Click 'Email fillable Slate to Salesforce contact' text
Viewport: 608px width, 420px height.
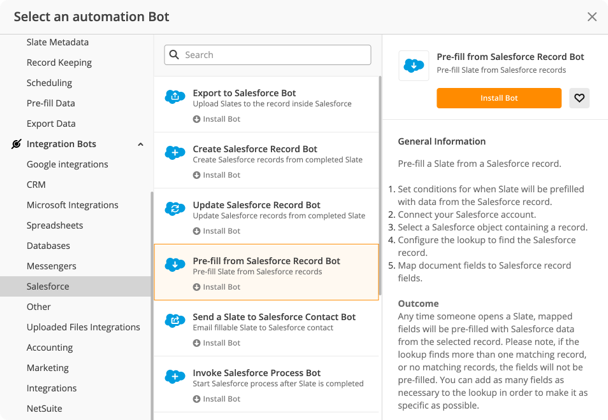click(263, 328)
